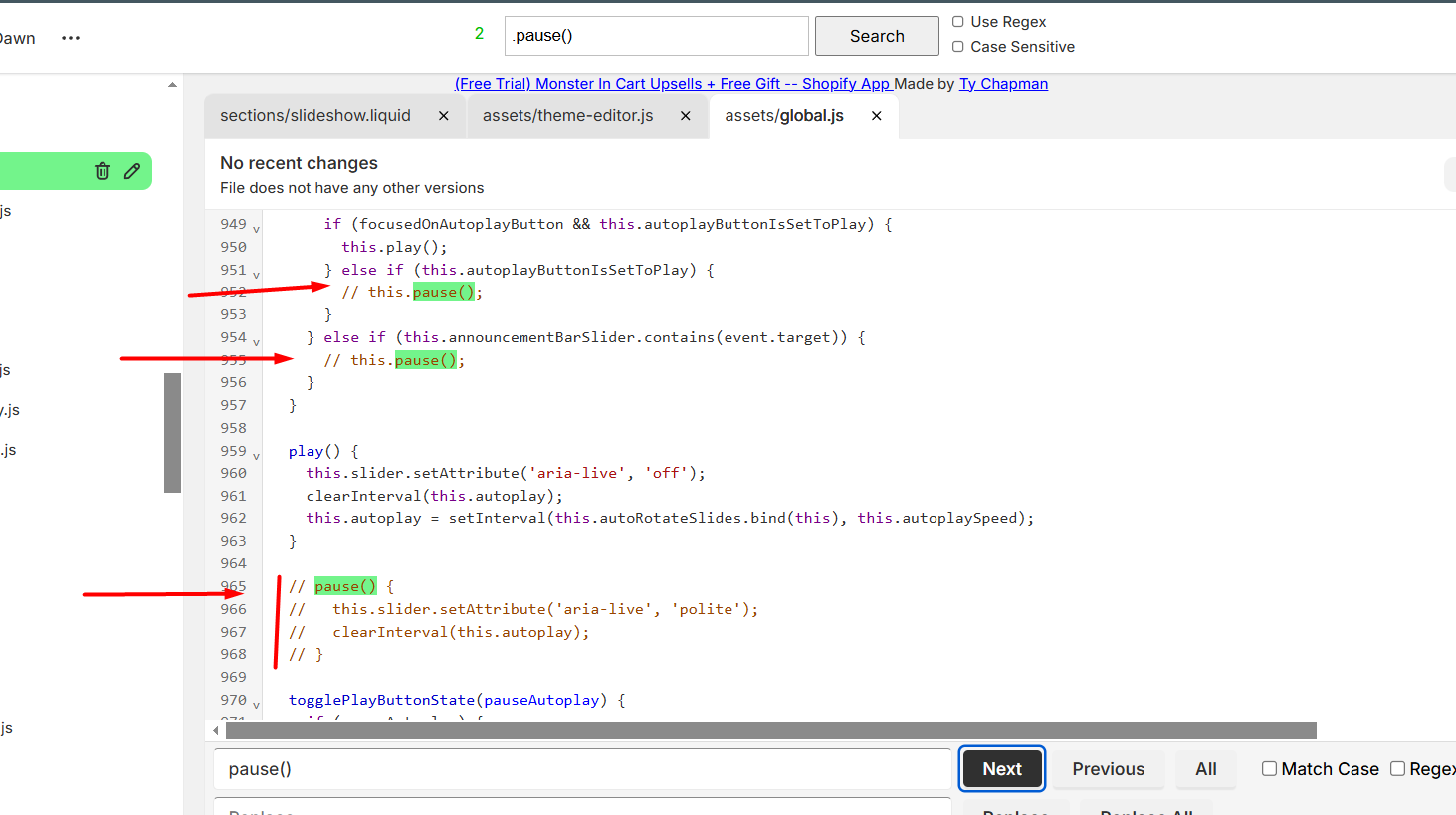Collapse code fold at line 949
Viewport: 1456px width, 815px height.
256,230
